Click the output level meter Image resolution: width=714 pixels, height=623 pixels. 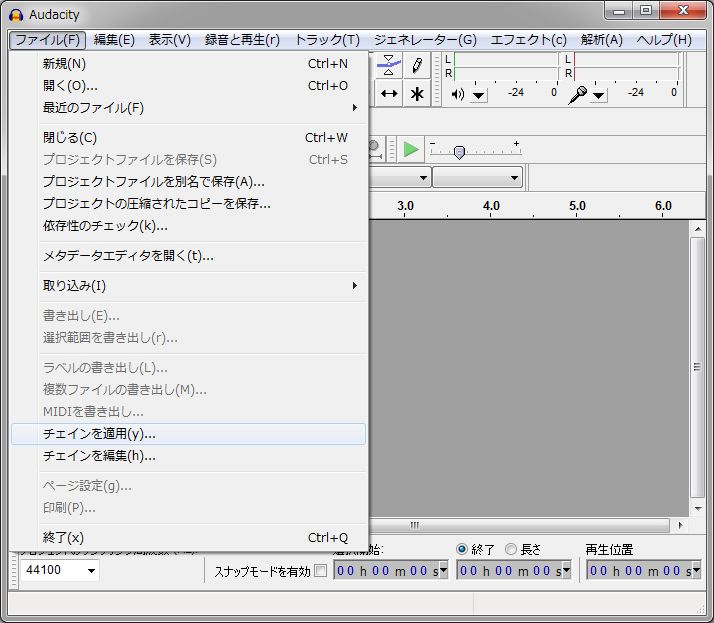(x=506, y=66)
